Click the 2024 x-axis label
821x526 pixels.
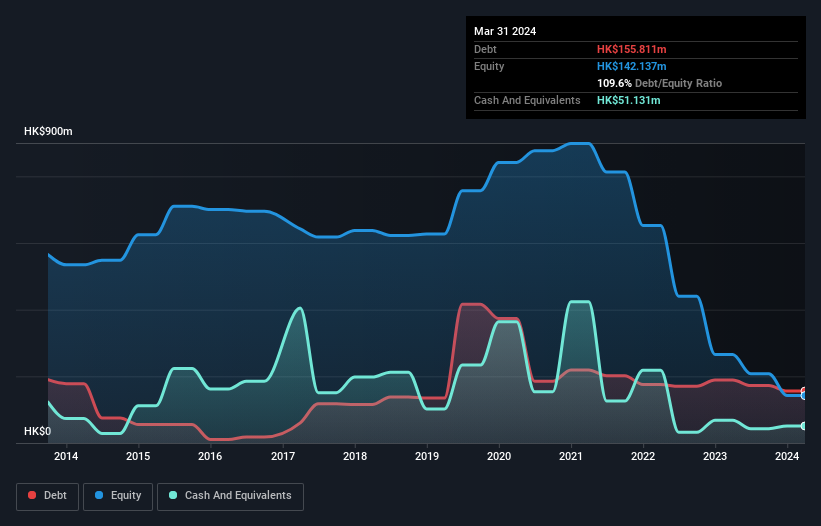(787, 456)
